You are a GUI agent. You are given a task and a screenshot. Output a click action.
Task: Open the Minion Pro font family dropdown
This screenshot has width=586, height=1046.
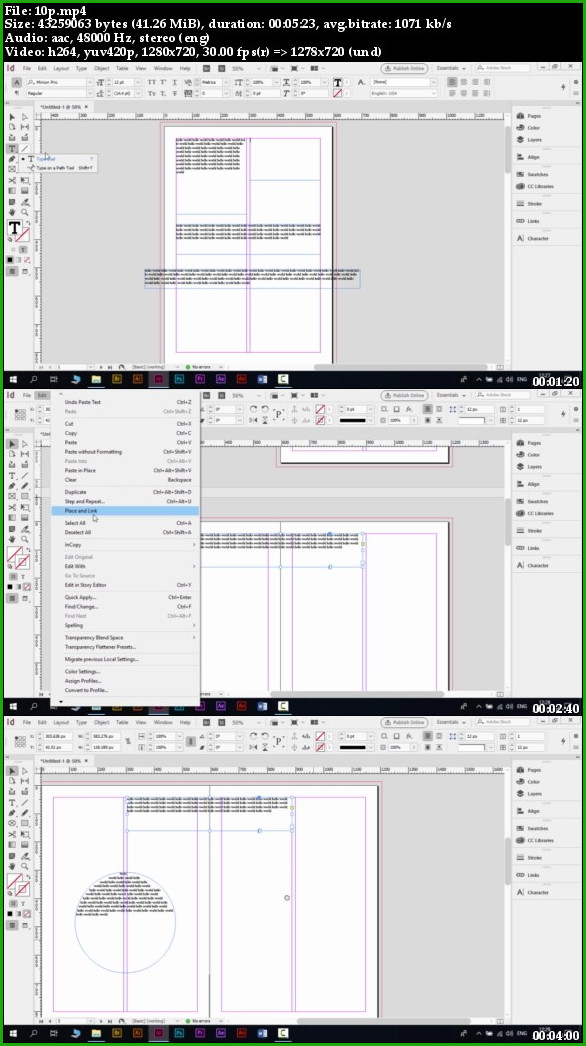[x=60, y=82]
